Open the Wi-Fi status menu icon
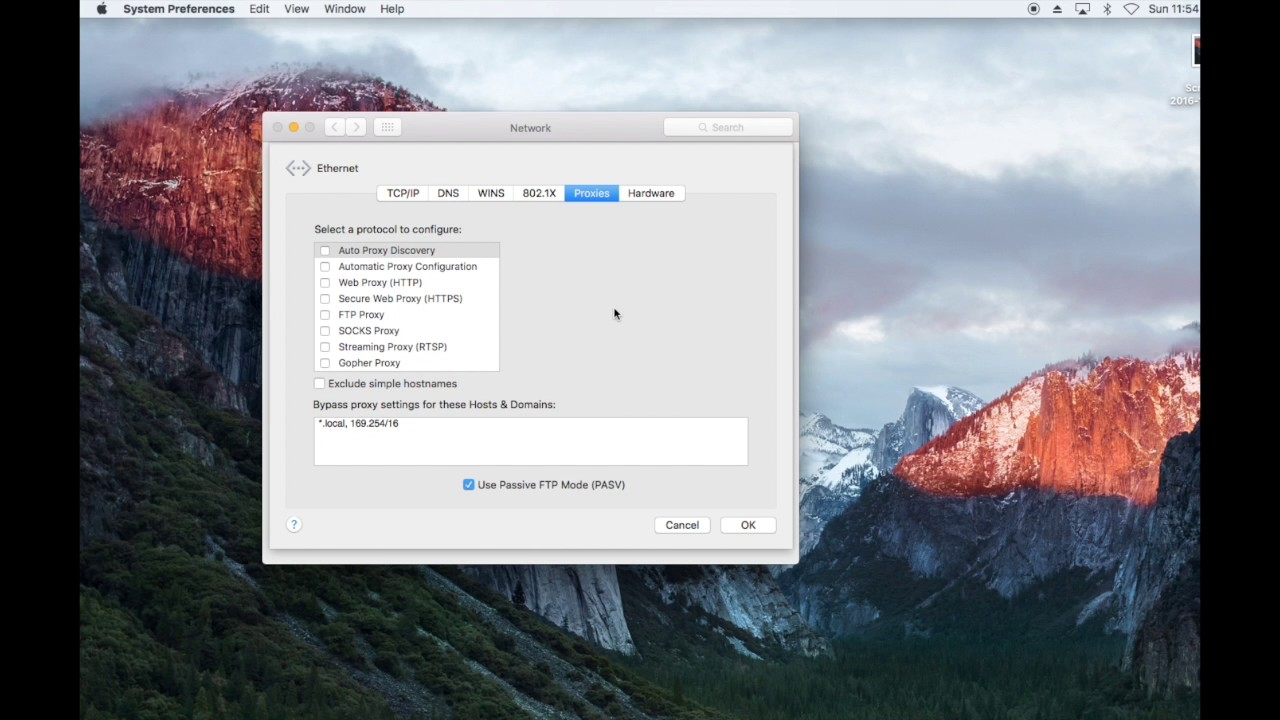Viewport: 1280px width, 720px height. pos(1131,9)
